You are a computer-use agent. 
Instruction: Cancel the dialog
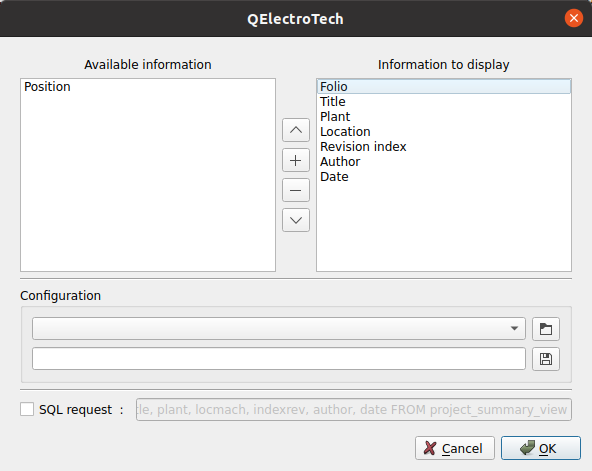point(455,448)
